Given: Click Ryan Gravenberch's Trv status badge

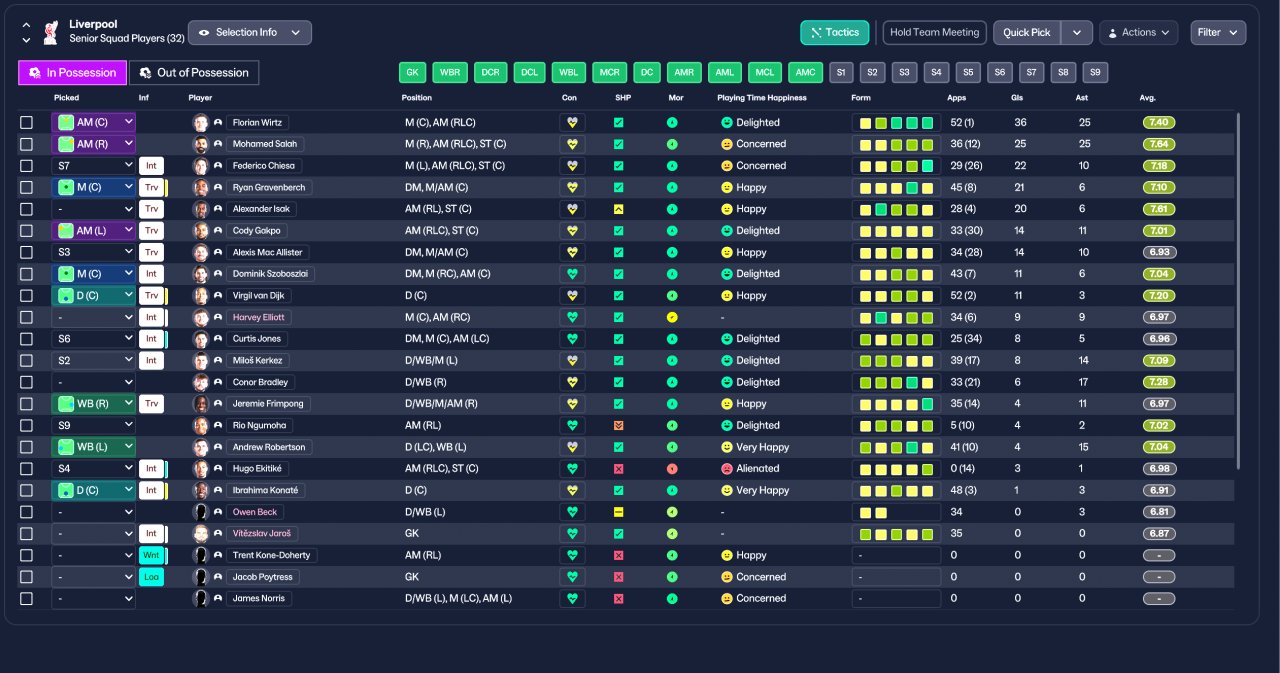Looking at the screenshot, I should coord(152,188).
